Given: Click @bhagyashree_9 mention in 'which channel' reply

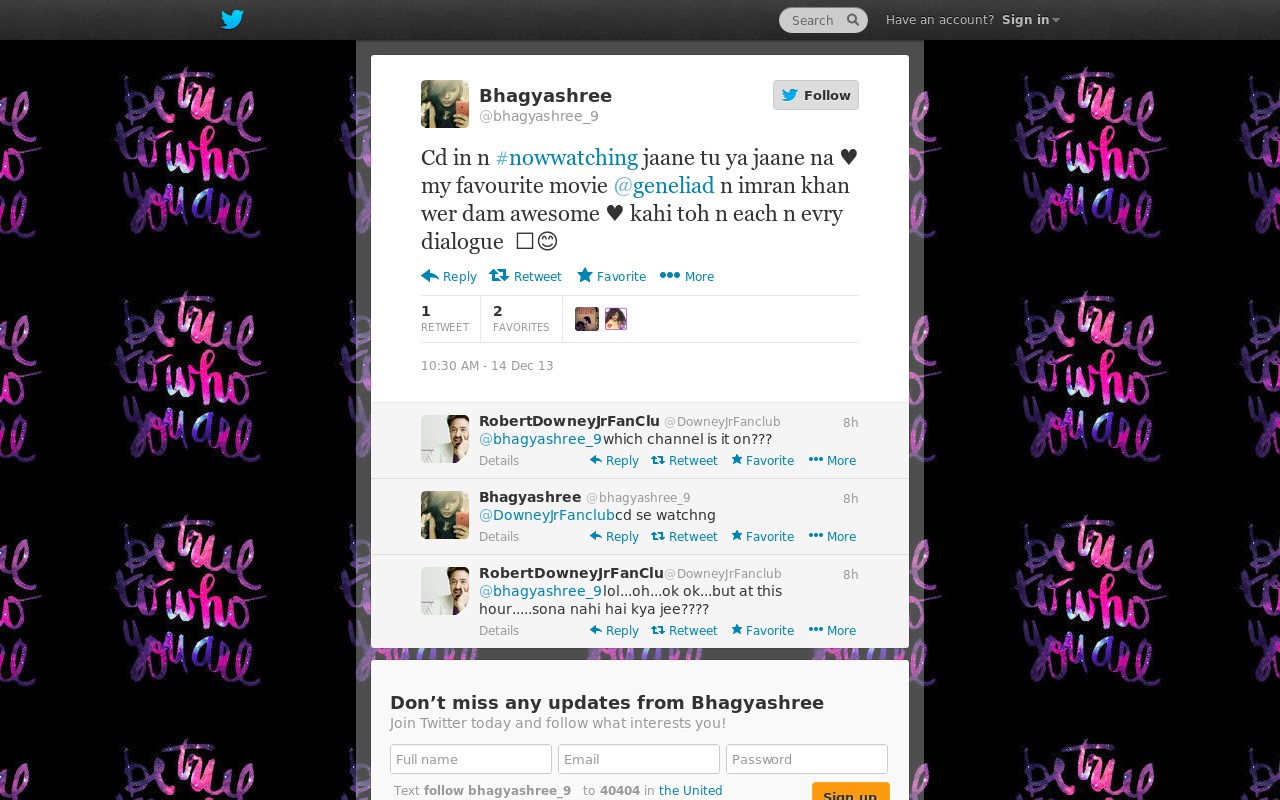Looking at the screenshot, I should click(540, 439).
